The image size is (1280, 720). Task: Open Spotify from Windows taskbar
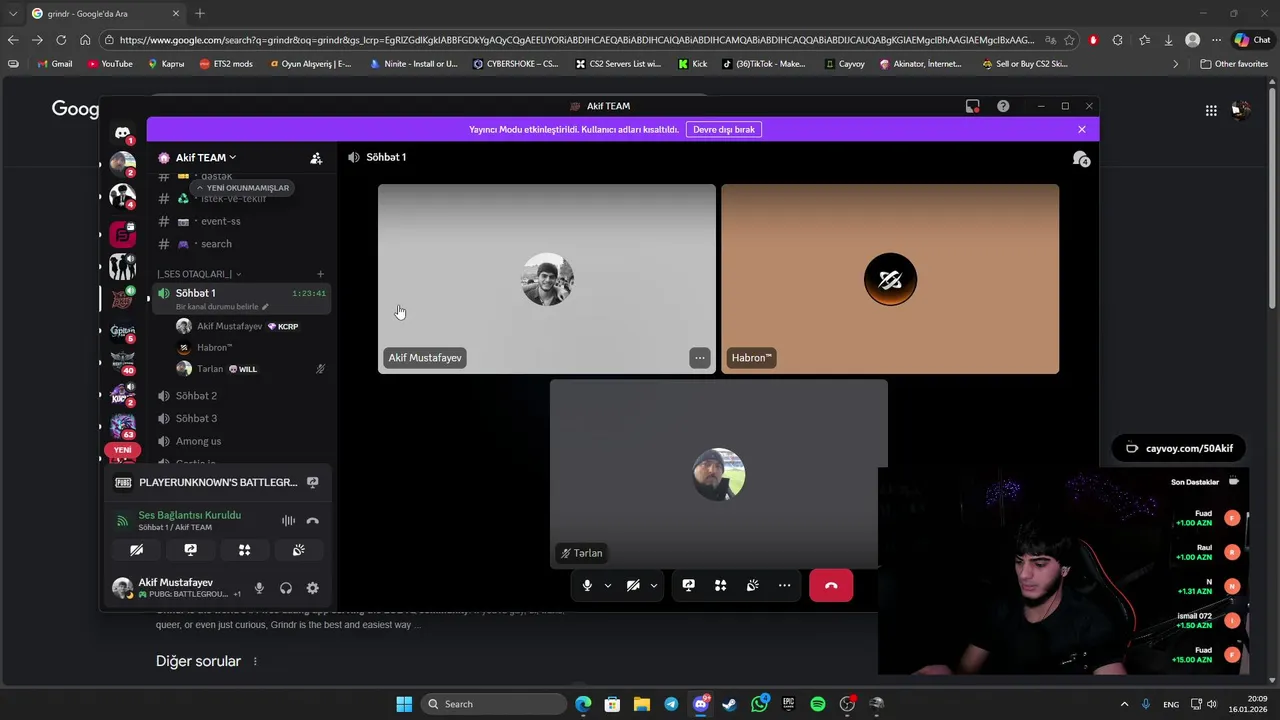pos(817,704)
